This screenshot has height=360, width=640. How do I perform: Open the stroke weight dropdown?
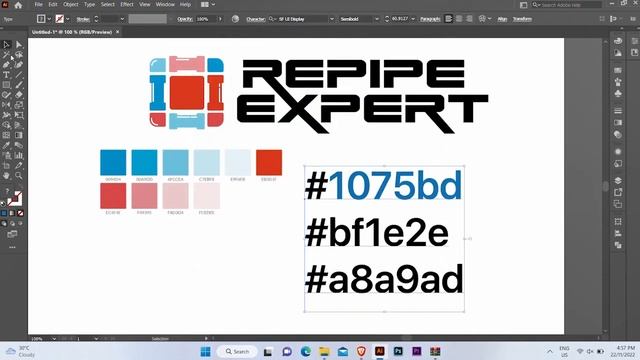pyautogui.click(x=122, y=19)
